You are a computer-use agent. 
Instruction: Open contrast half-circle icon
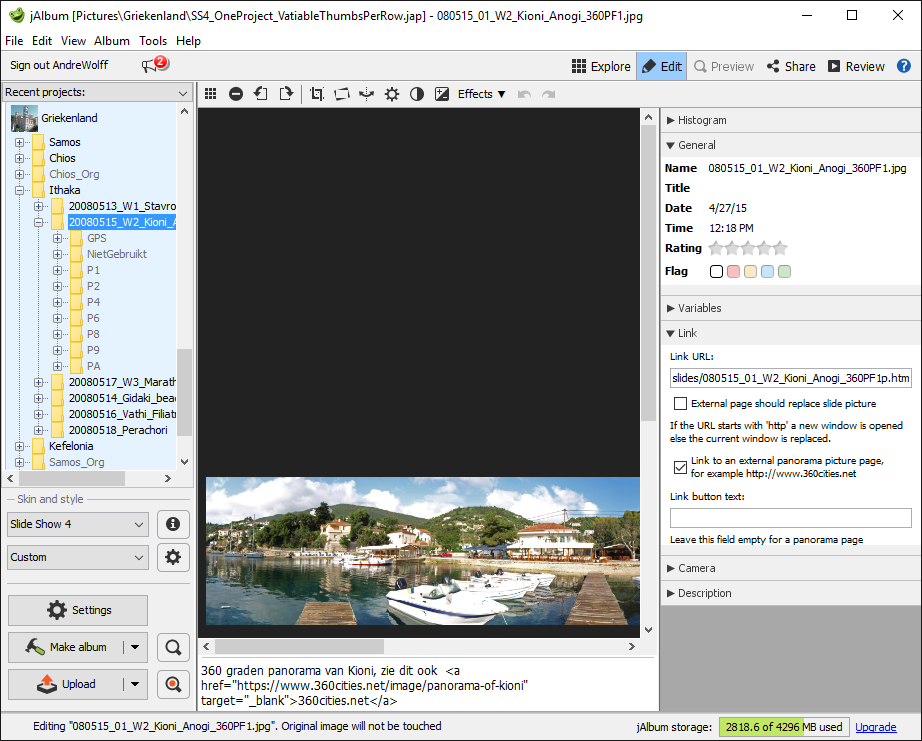[x=417, y=94]
